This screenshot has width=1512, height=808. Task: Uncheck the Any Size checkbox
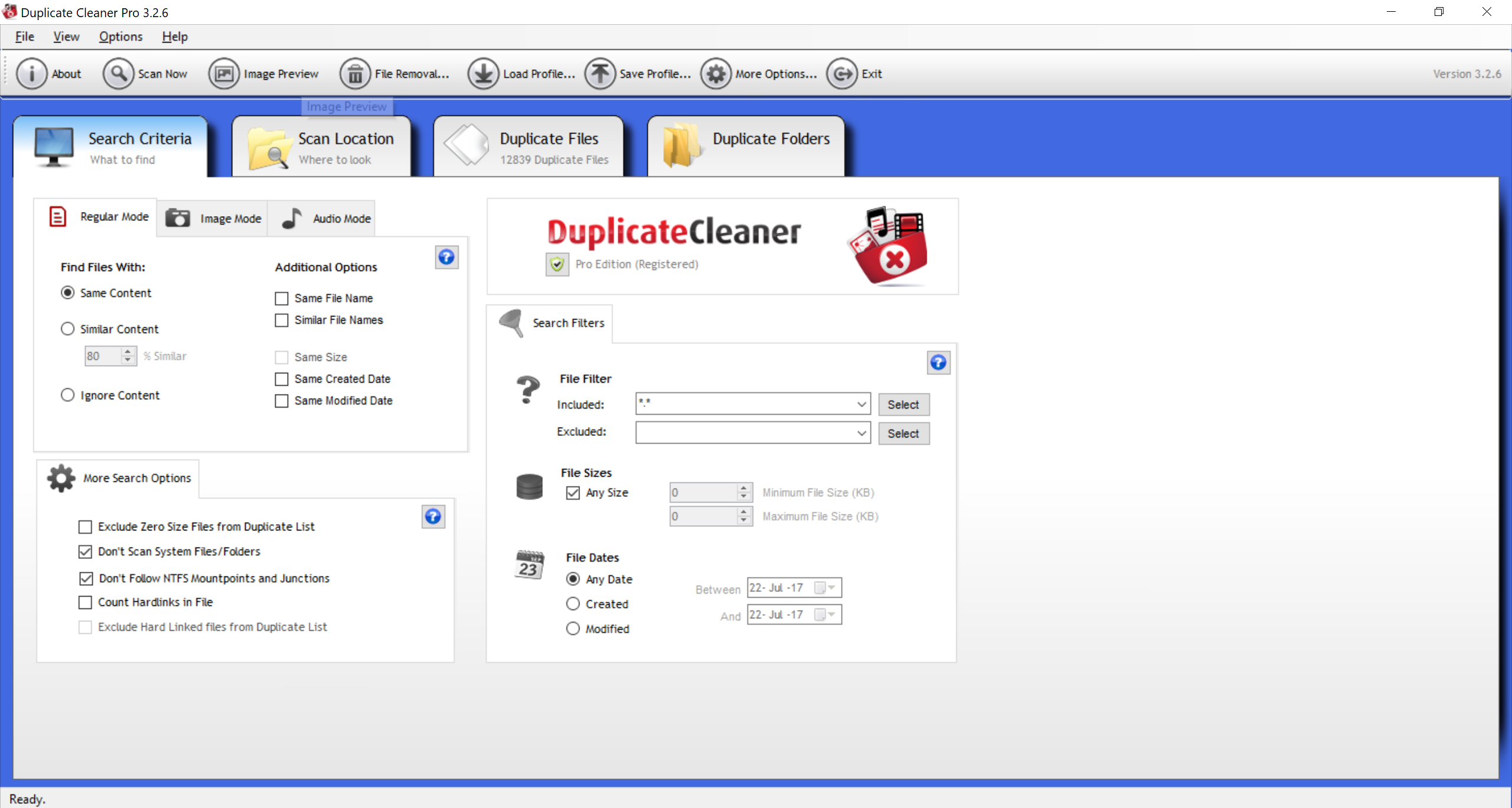pos(573,493)
